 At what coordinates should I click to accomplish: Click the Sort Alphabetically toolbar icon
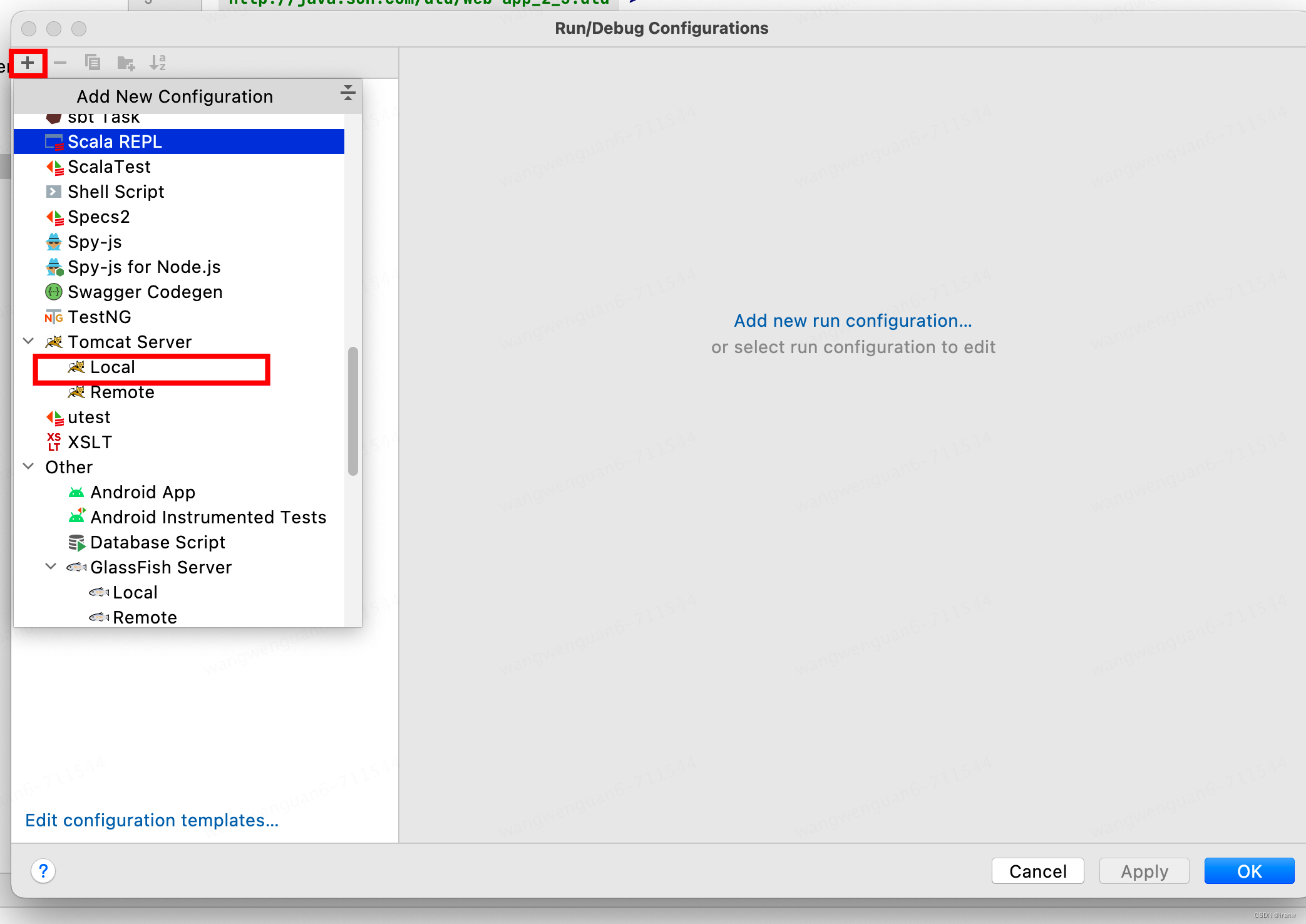point(158,63)
